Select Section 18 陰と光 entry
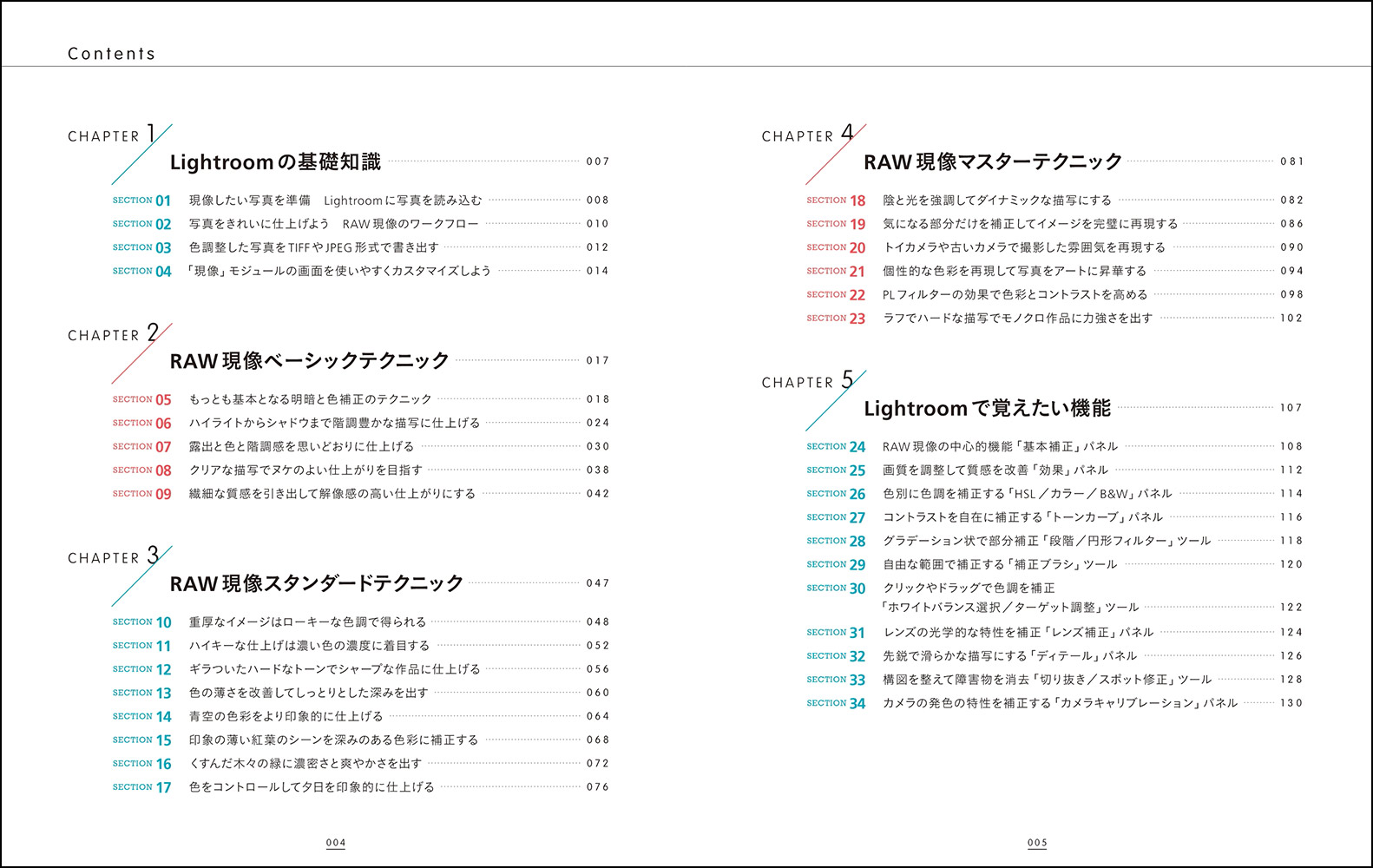Image resolution: width=1373 pixels, height=868 pixels. 996,201
